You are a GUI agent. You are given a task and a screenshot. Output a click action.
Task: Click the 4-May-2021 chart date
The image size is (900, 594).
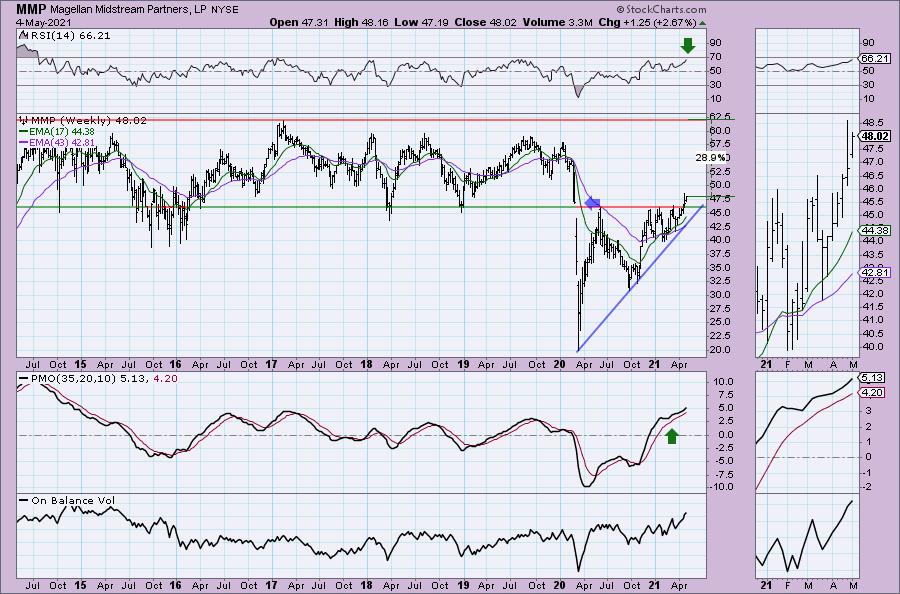tap(44, 22)
